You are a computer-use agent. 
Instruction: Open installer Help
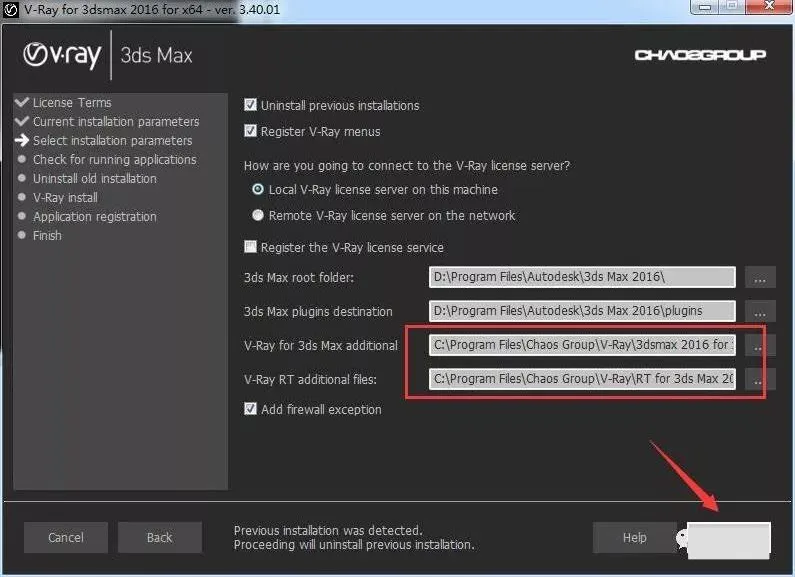635,537
